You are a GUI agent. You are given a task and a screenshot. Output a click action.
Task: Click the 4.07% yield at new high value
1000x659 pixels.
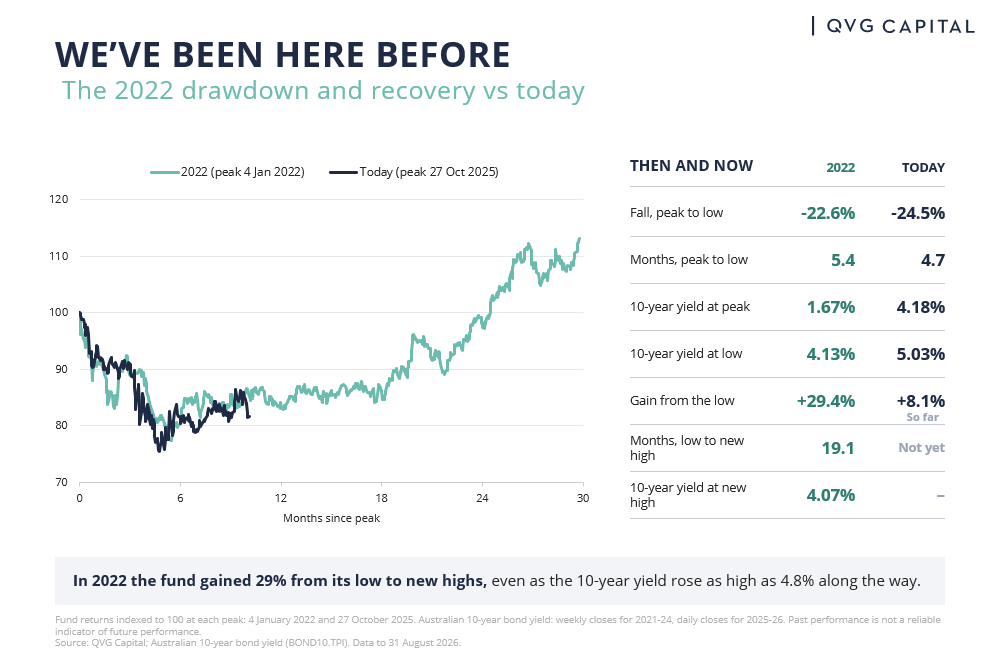coord(830,495)
